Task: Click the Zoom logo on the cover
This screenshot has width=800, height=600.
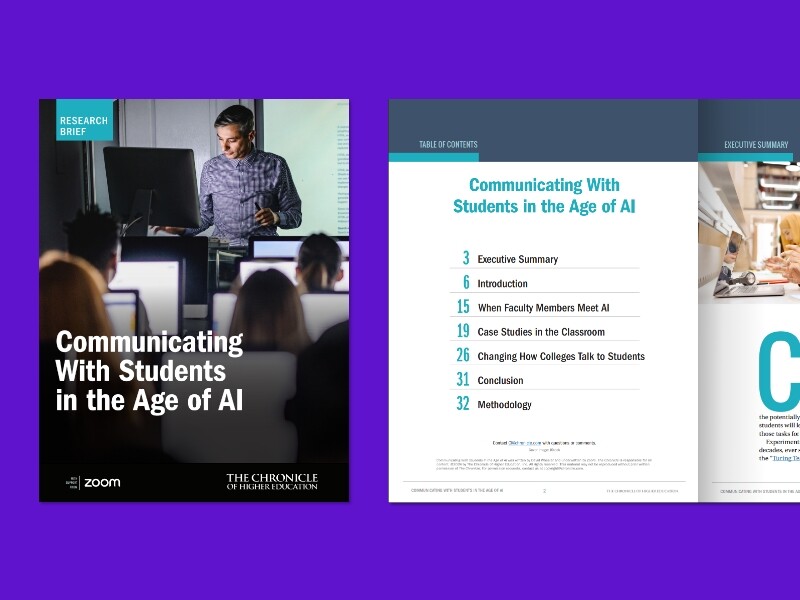Action: pos(101,482)
